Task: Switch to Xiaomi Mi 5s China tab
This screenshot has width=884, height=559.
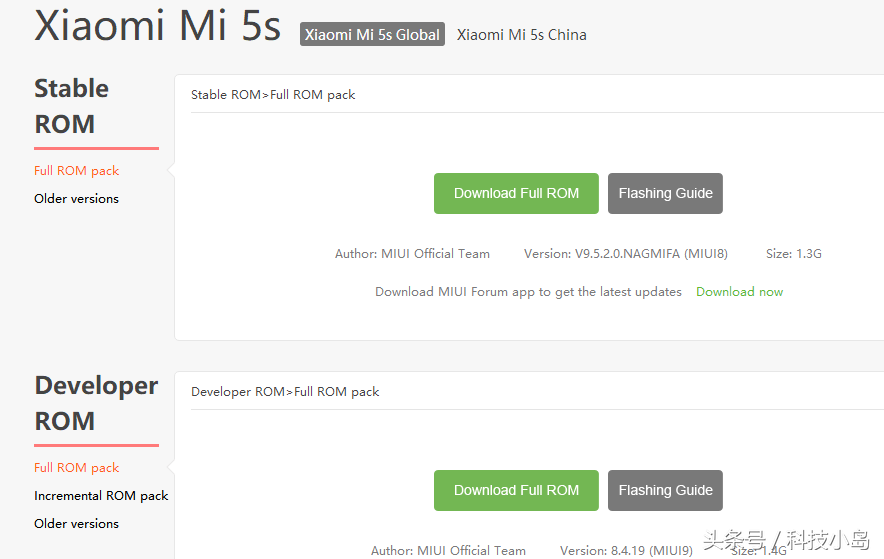Action: coord(521,35)
